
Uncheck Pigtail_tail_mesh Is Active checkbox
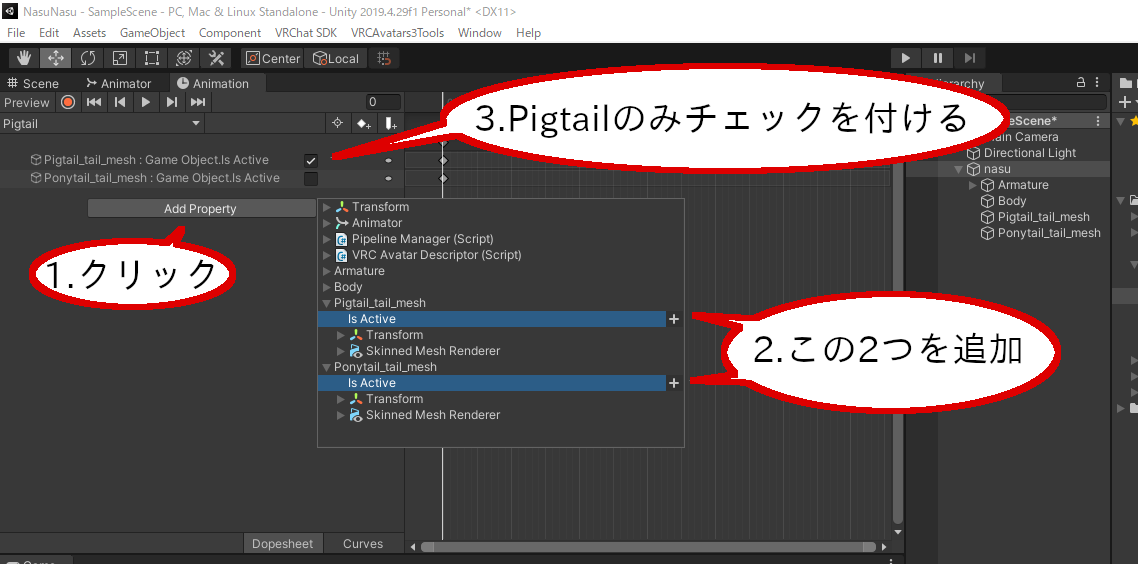pos(311,160)
